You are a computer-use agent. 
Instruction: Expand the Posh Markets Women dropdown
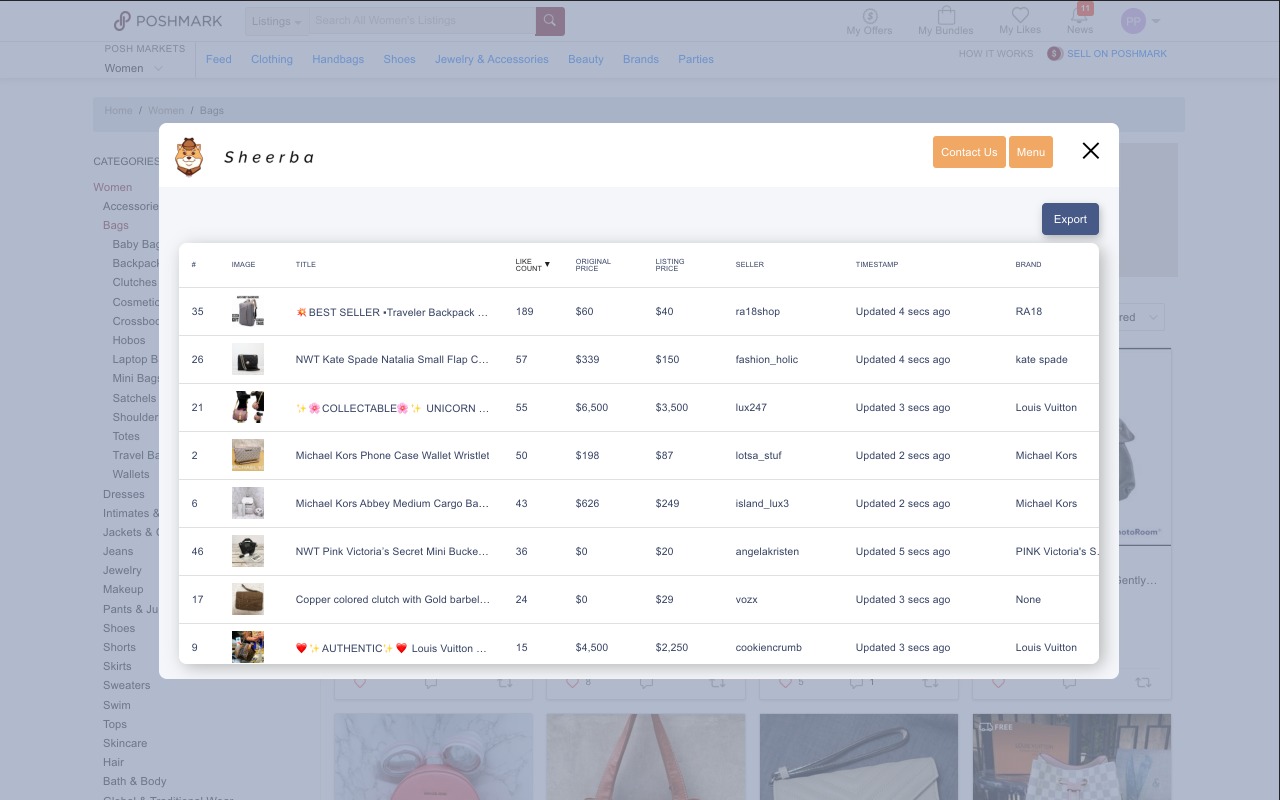pyautogui.click(x=133, y=68)
